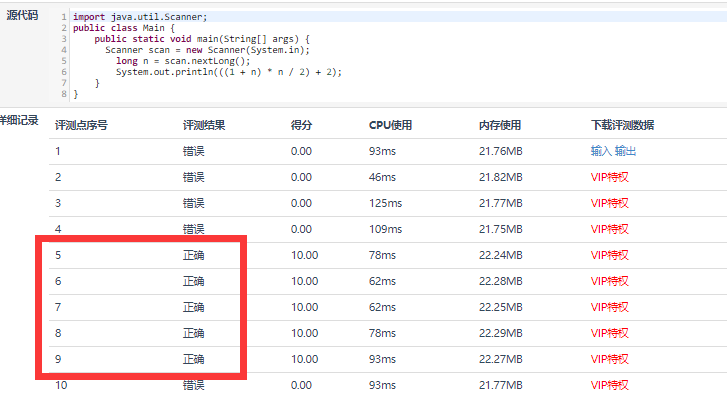The width and height of the screenshot is (727, 411).
Task: Click VIP特权 link for test point 9
Action: tap(610, 359)
